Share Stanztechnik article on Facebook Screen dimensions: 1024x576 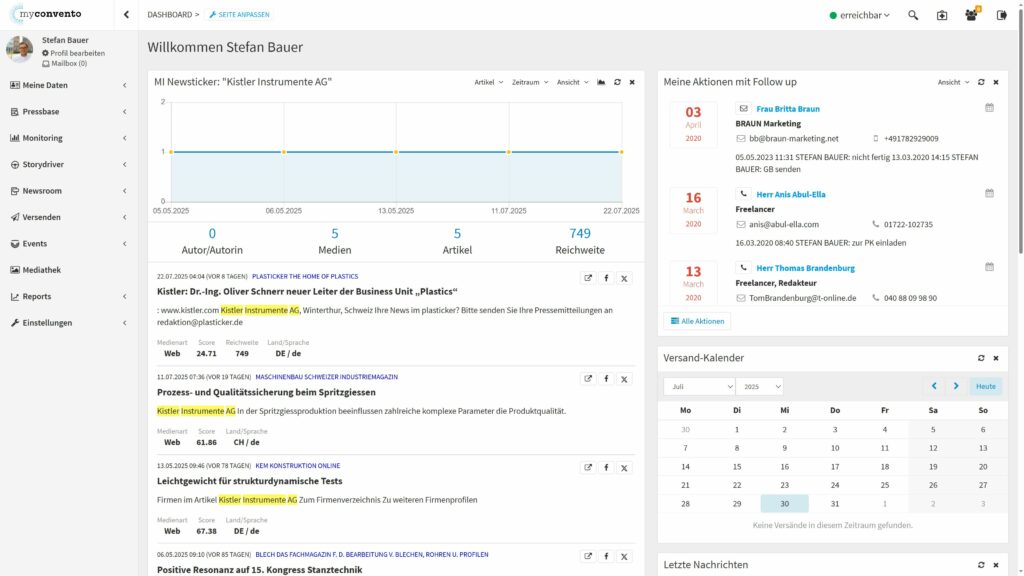tap(606, 556)
